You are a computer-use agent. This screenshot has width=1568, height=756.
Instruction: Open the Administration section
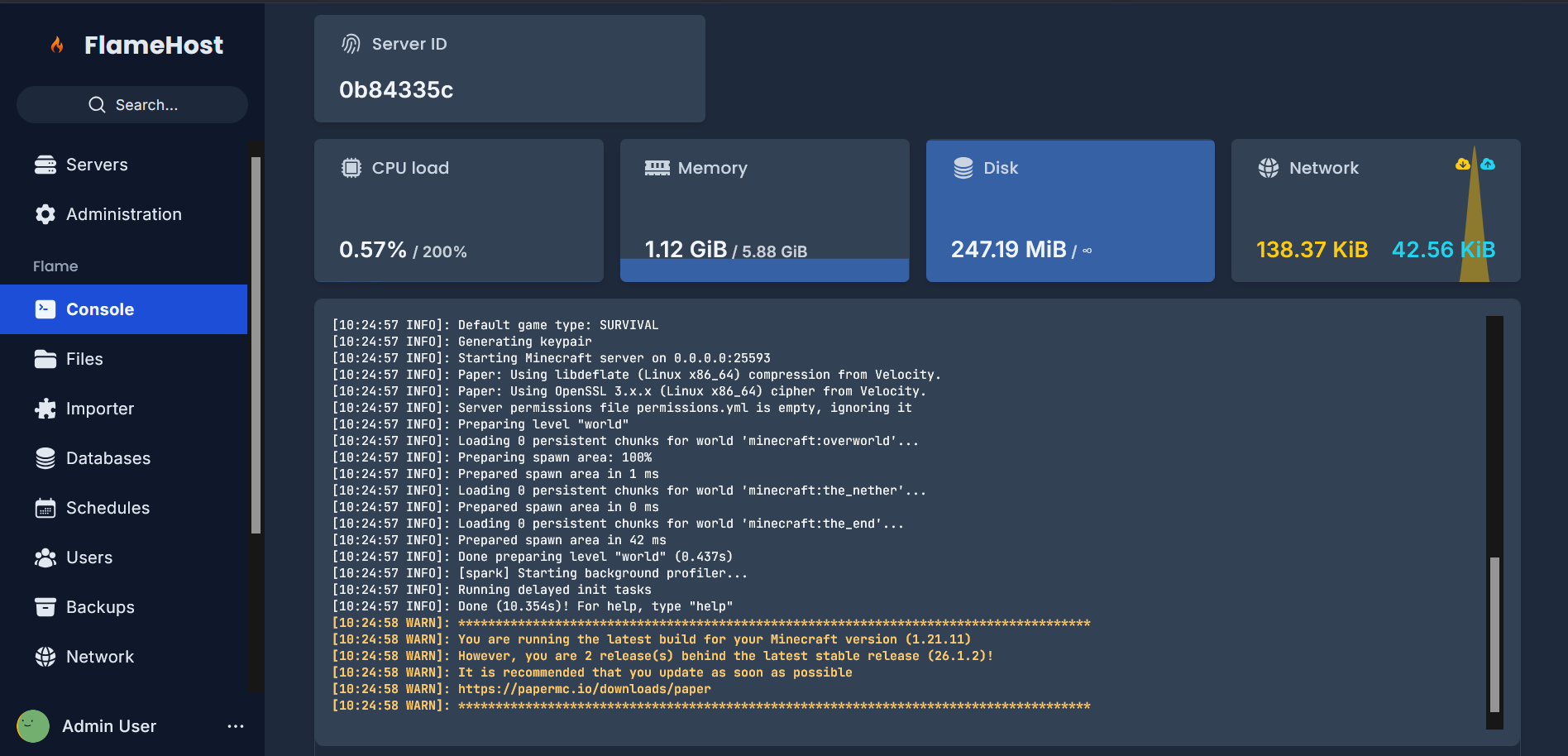pos(124,214)
